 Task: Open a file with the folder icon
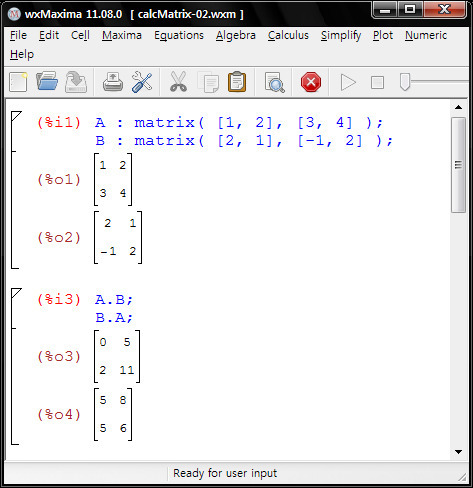(47, 81)
